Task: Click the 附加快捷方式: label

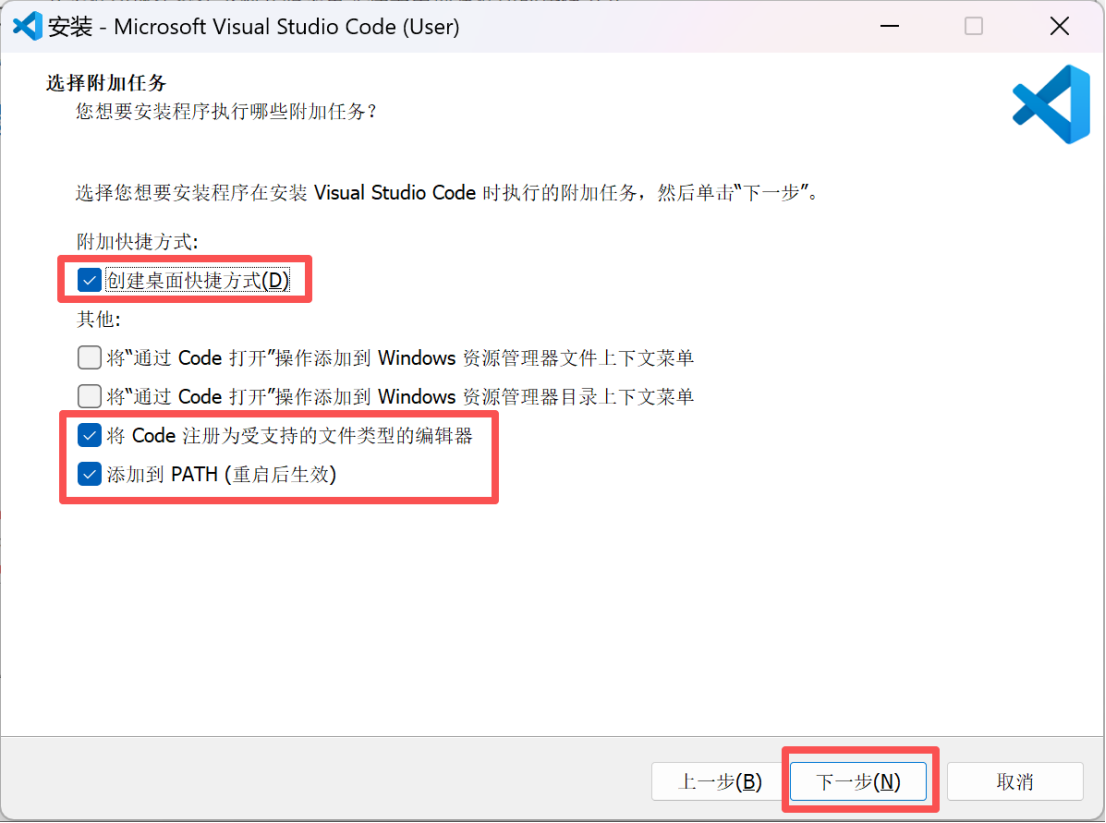Action: (x=138, y=242)
